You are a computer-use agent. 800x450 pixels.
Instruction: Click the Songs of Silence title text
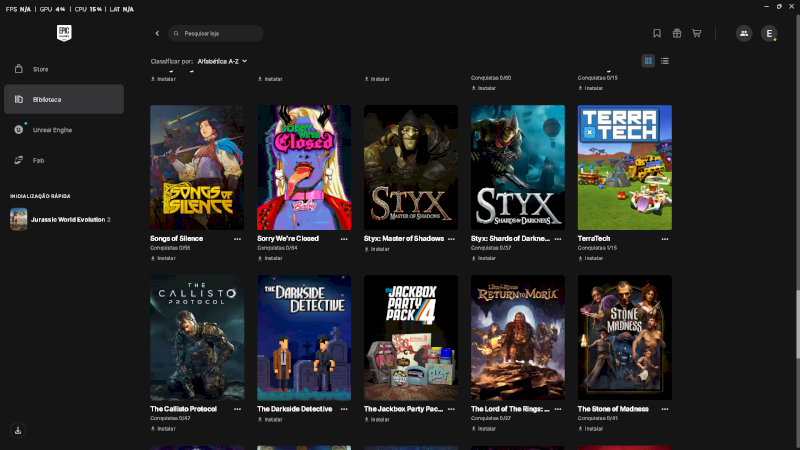pos(177,239)
